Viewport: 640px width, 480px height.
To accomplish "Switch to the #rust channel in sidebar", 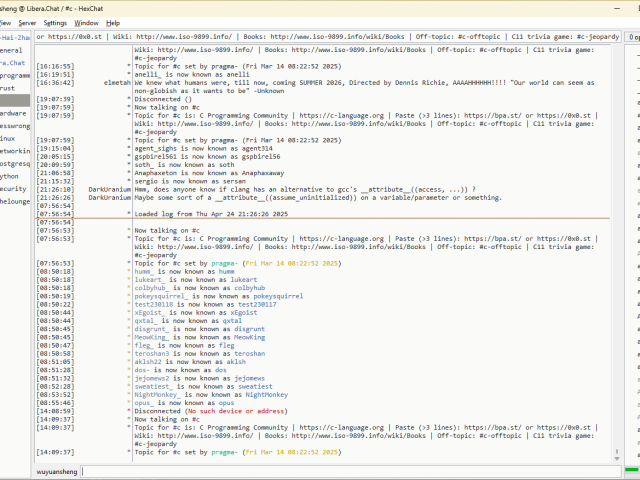I will click(x=12, y=88).
